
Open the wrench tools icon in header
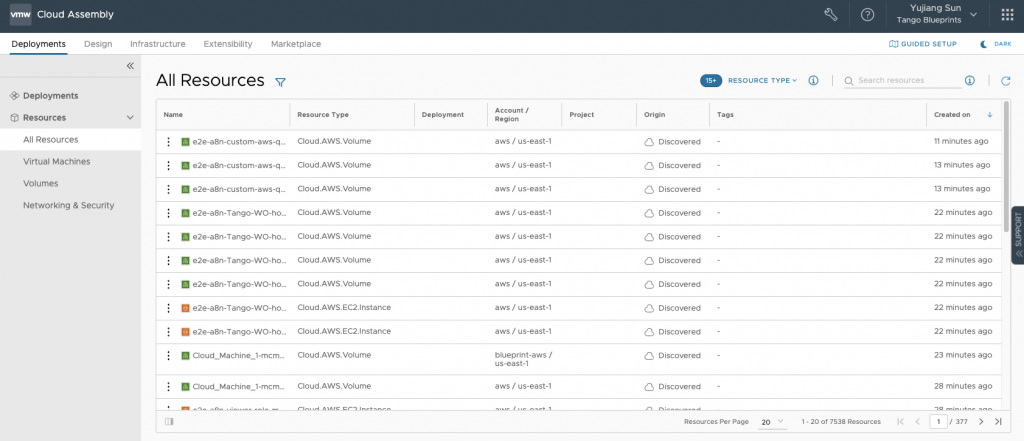pos(830,14)
